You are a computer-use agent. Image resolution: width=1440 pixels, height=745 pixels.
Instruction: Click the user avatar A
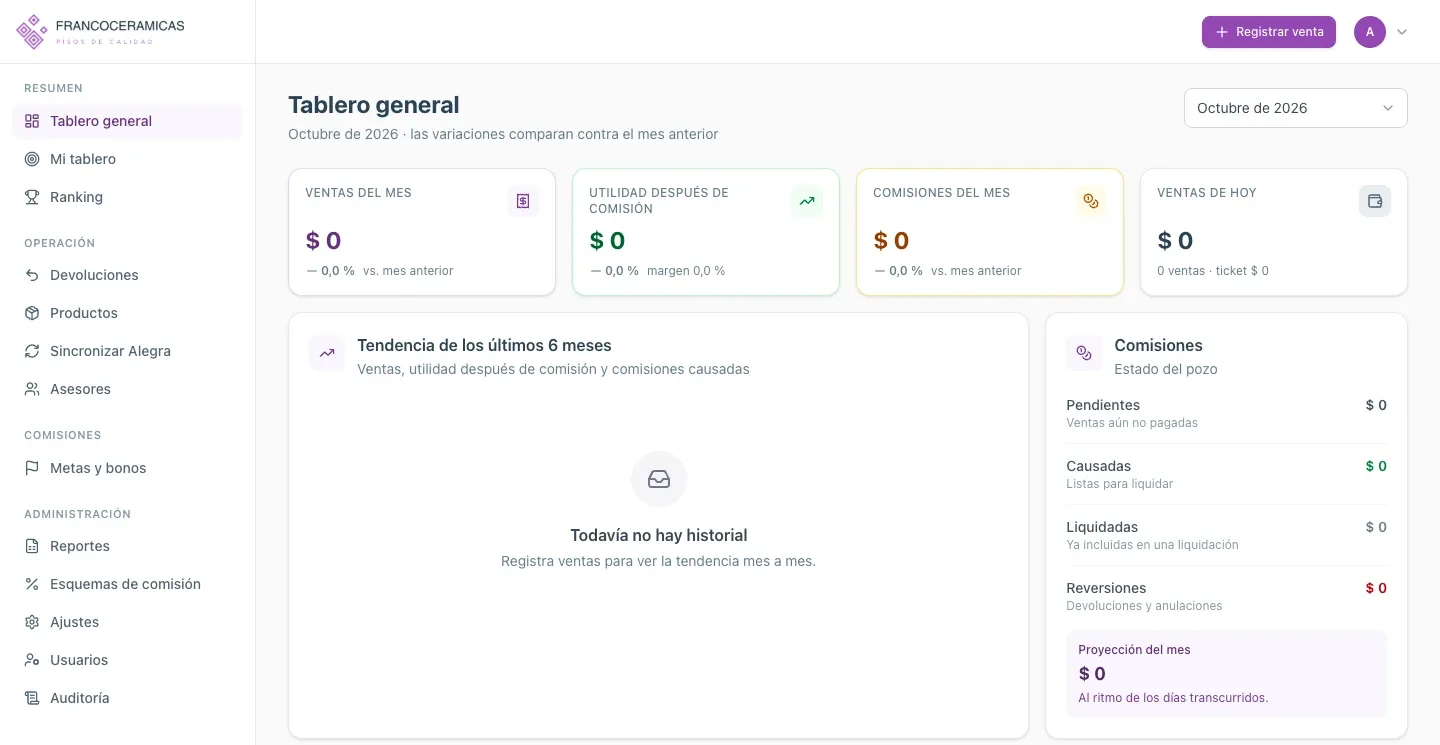point(1370,32)
